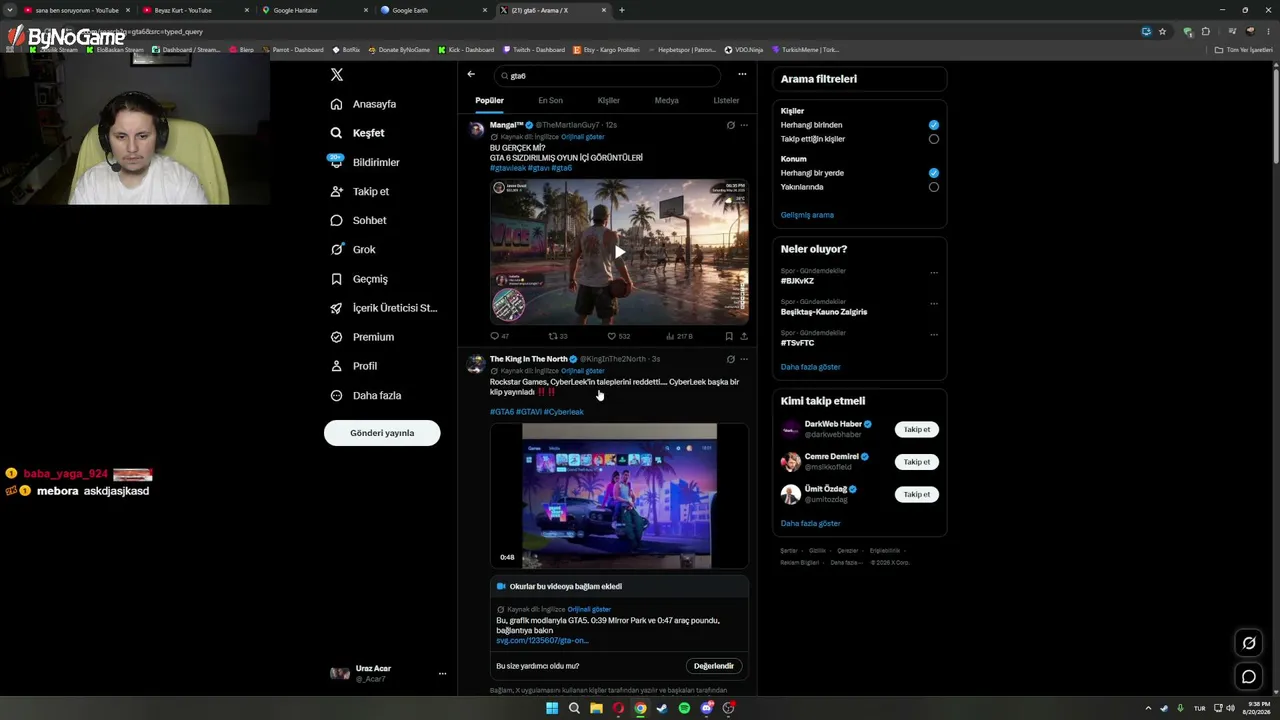Follow Cemre Demirel with Takip et

pyautogui.click(x=917, y=462)
